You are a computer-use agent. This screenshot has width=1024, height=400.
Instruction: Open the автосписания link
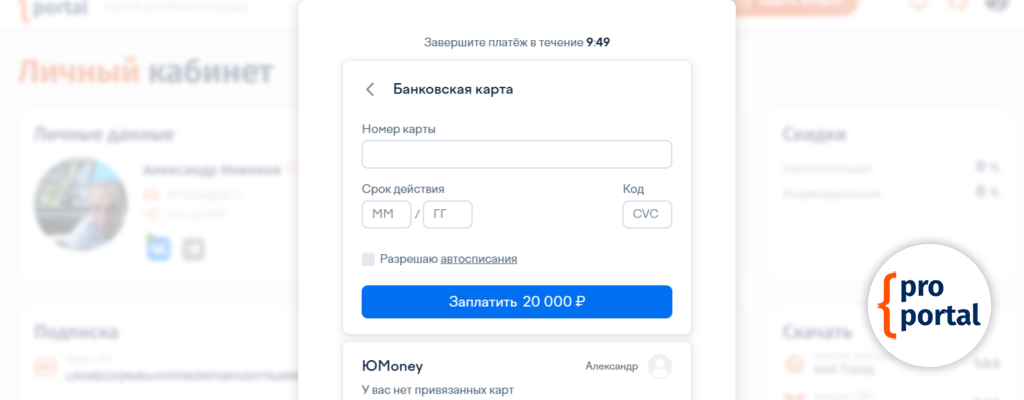479,259
